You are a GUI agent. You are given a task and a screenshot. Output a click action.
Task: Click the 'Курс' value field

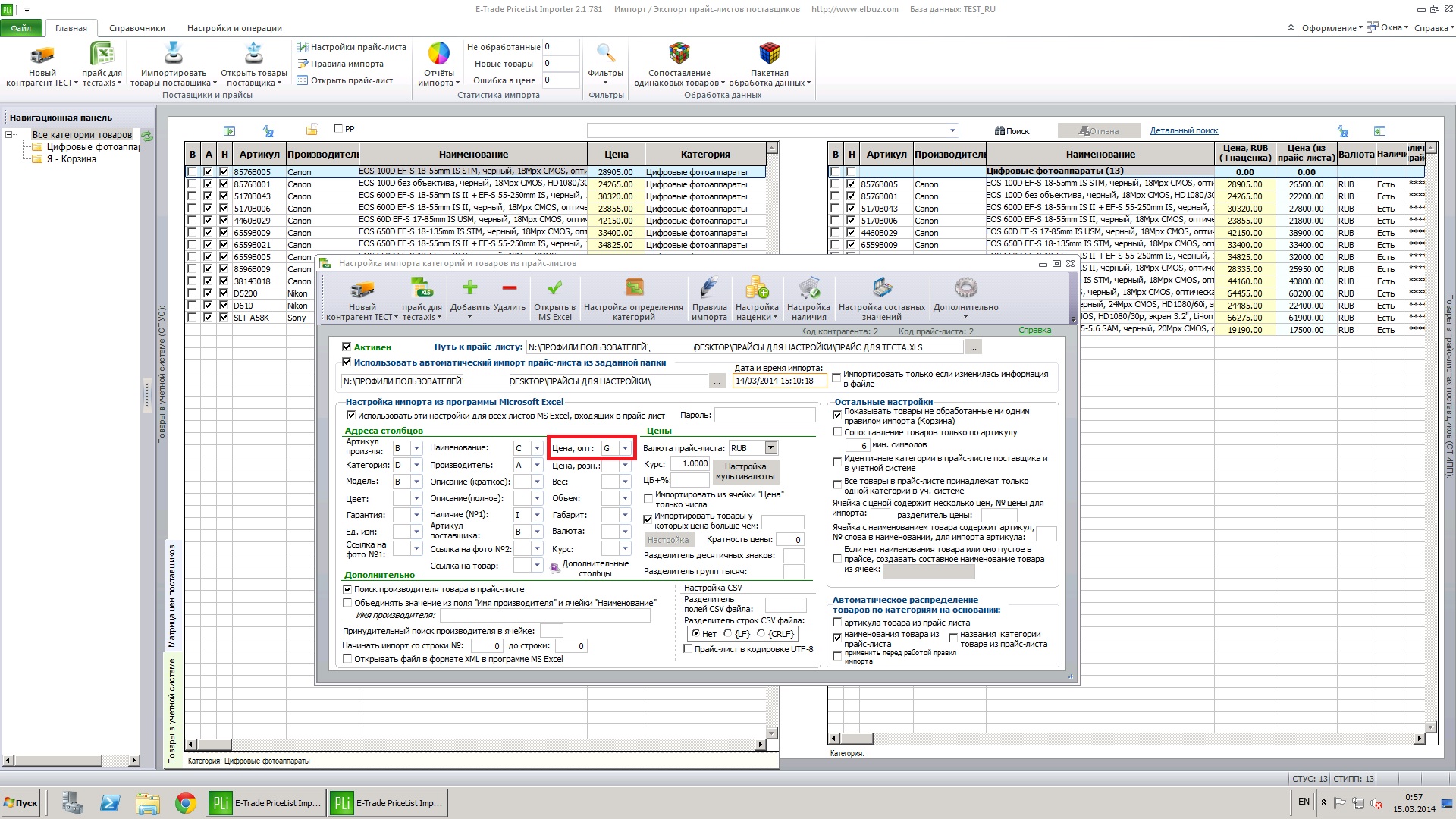pyautogui.click(x=689, y=464)
